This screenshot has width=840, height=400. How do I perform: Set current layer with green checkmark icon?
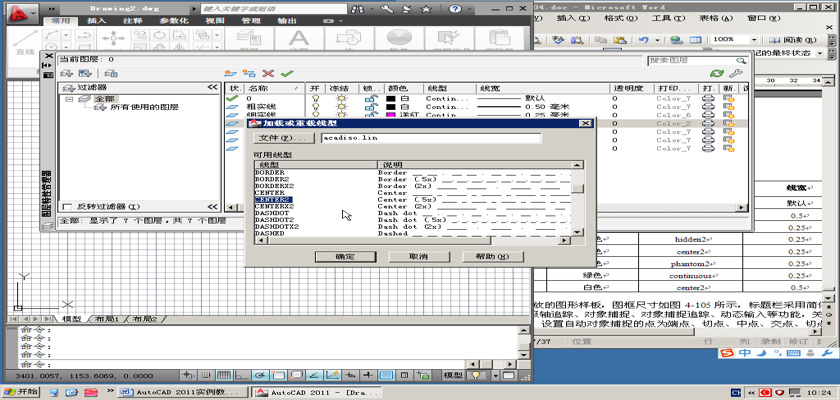pyautogui.click(x=287, y=73)
